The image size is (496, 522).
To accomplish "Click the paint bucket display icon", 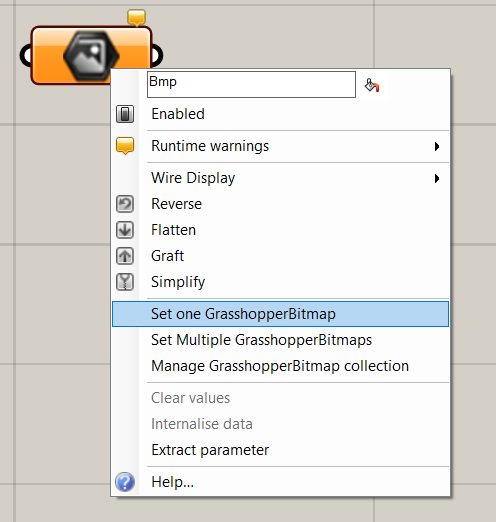I will [372, 85].
